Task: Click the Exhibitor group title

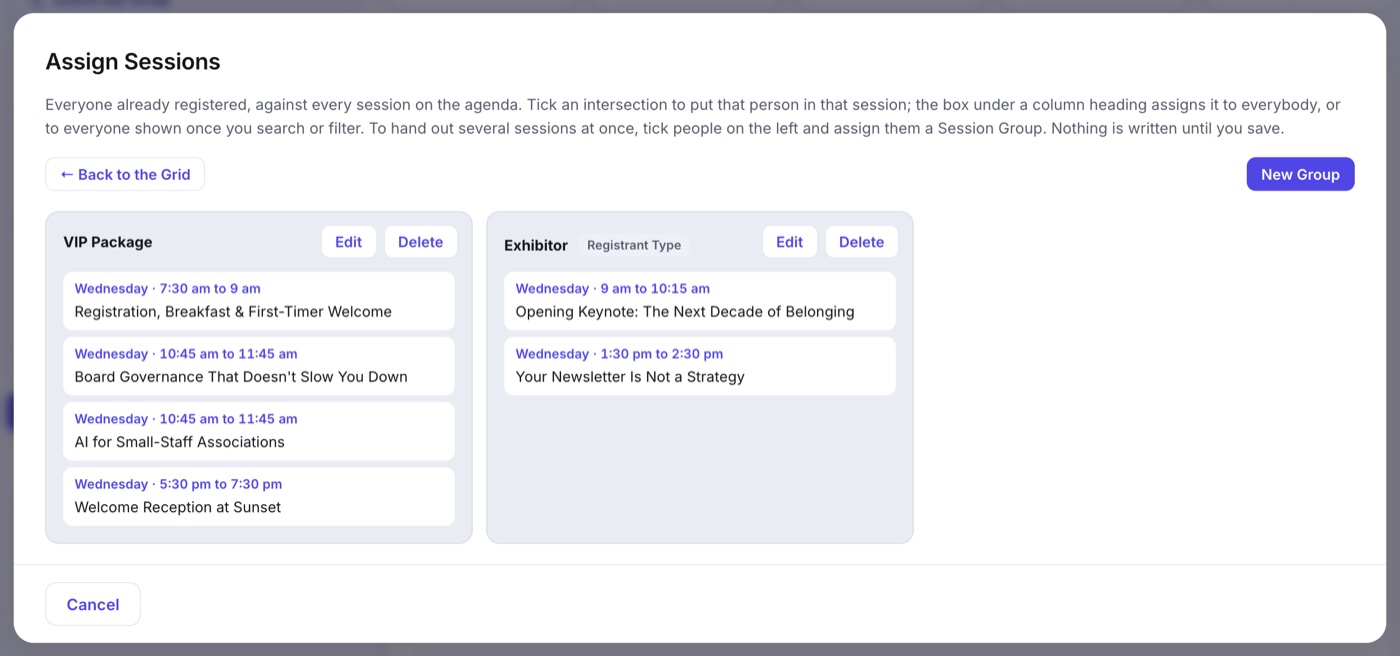Action: pos(536,245)
